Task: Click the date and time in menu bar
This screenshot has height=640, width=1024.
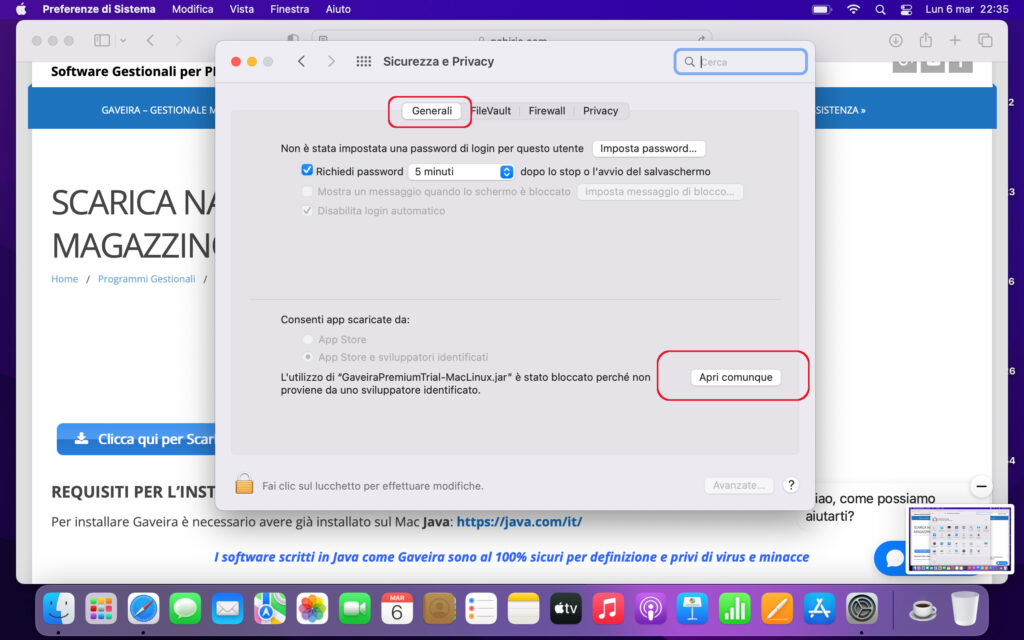Action: pyautogui.click(x=967, y=9)
